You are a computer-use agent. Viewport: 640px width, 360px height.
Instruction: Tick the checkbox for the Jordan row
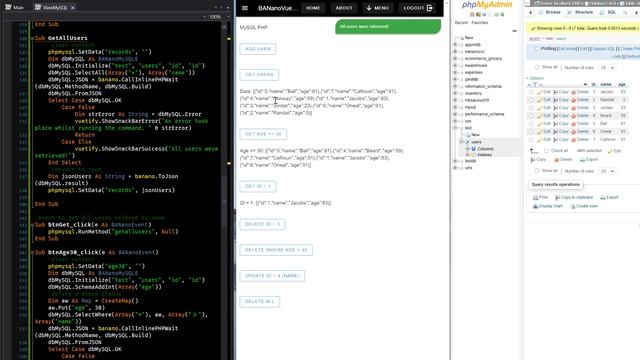pos(531,108)
